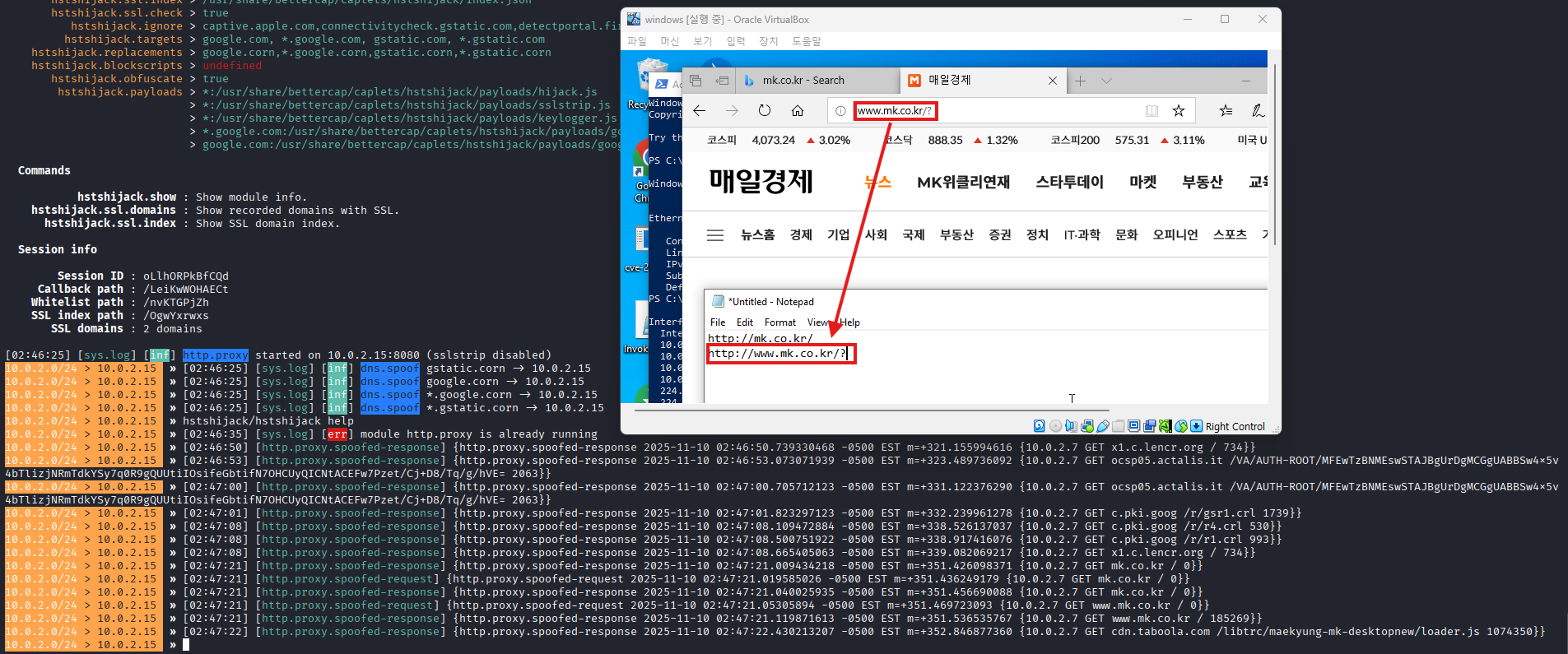Open MK위클리연재 section
1568x654 pixels.
click(x=963, y=182)
